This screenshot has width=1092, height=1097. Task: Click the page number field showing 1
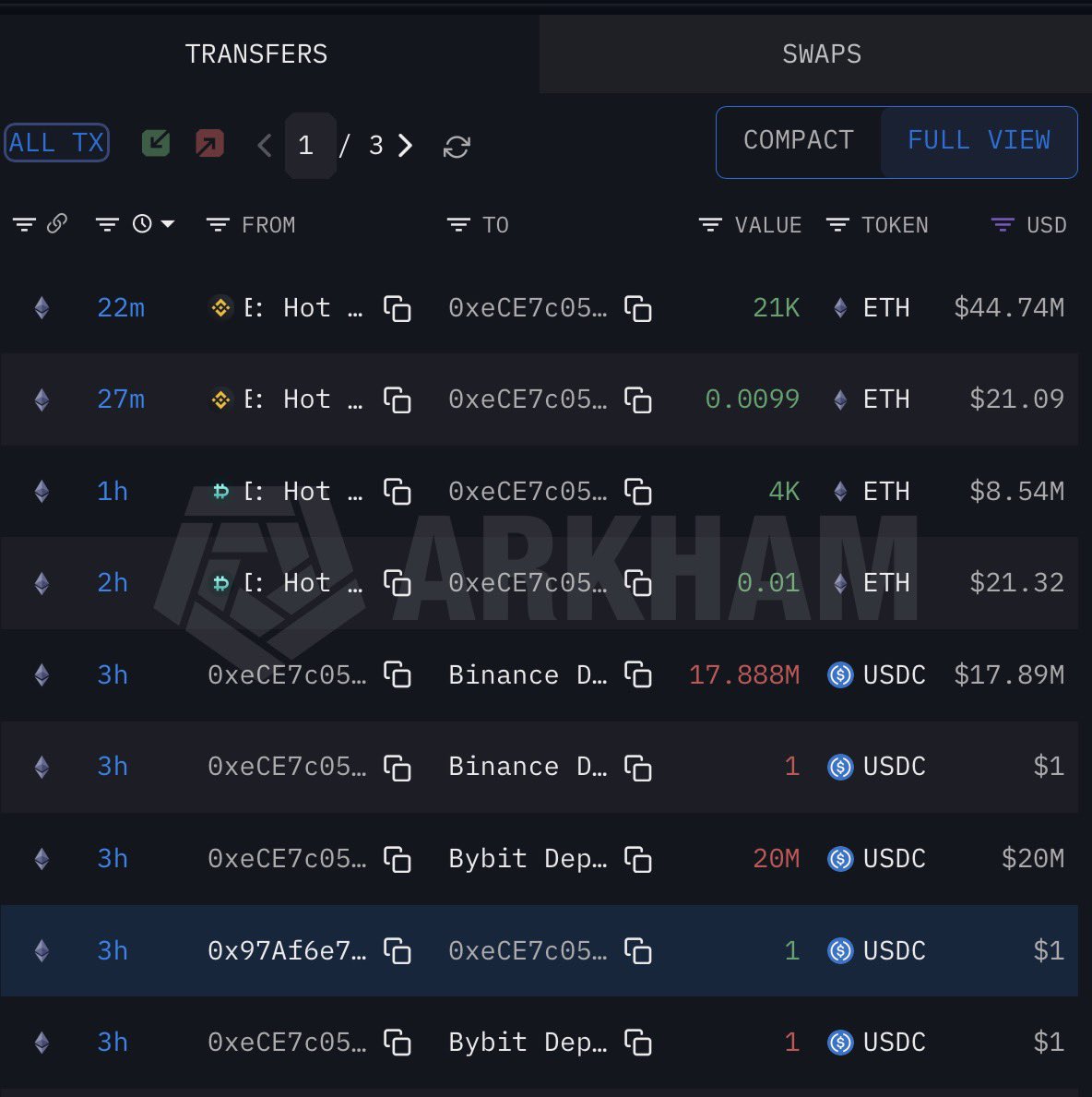click(x=311, y=146)
